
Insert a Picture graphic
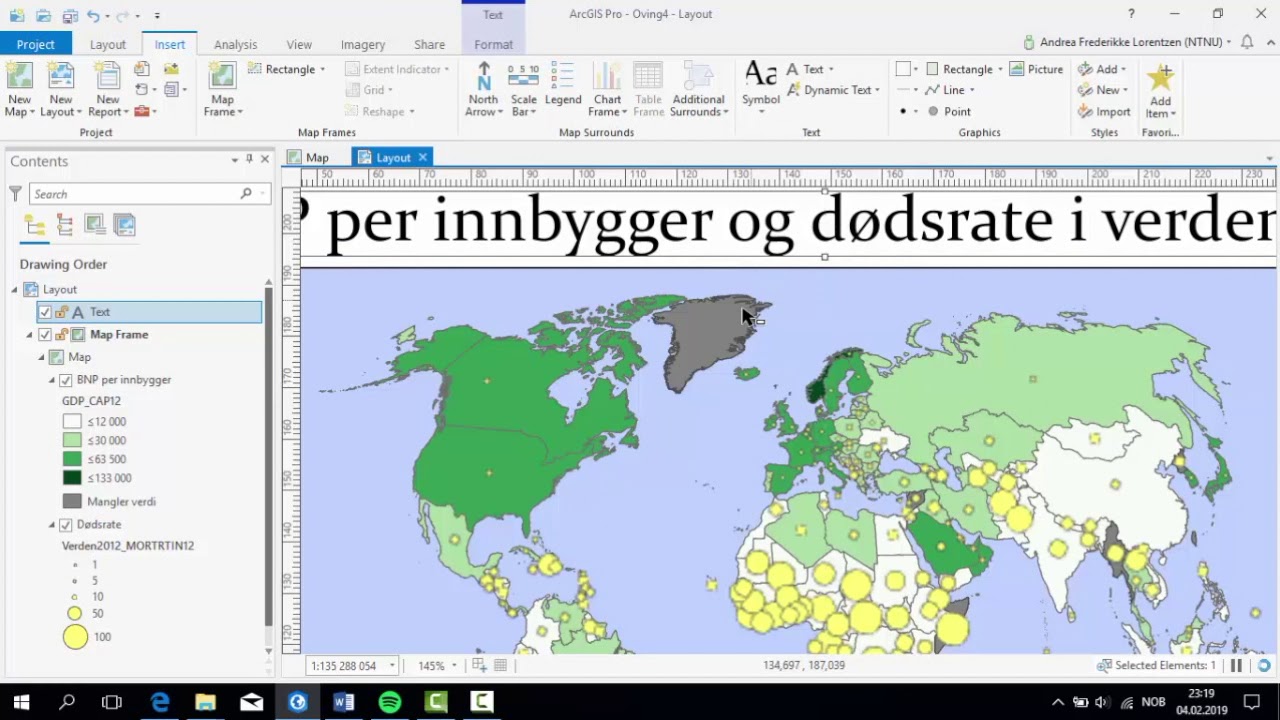pos(1036,69)
